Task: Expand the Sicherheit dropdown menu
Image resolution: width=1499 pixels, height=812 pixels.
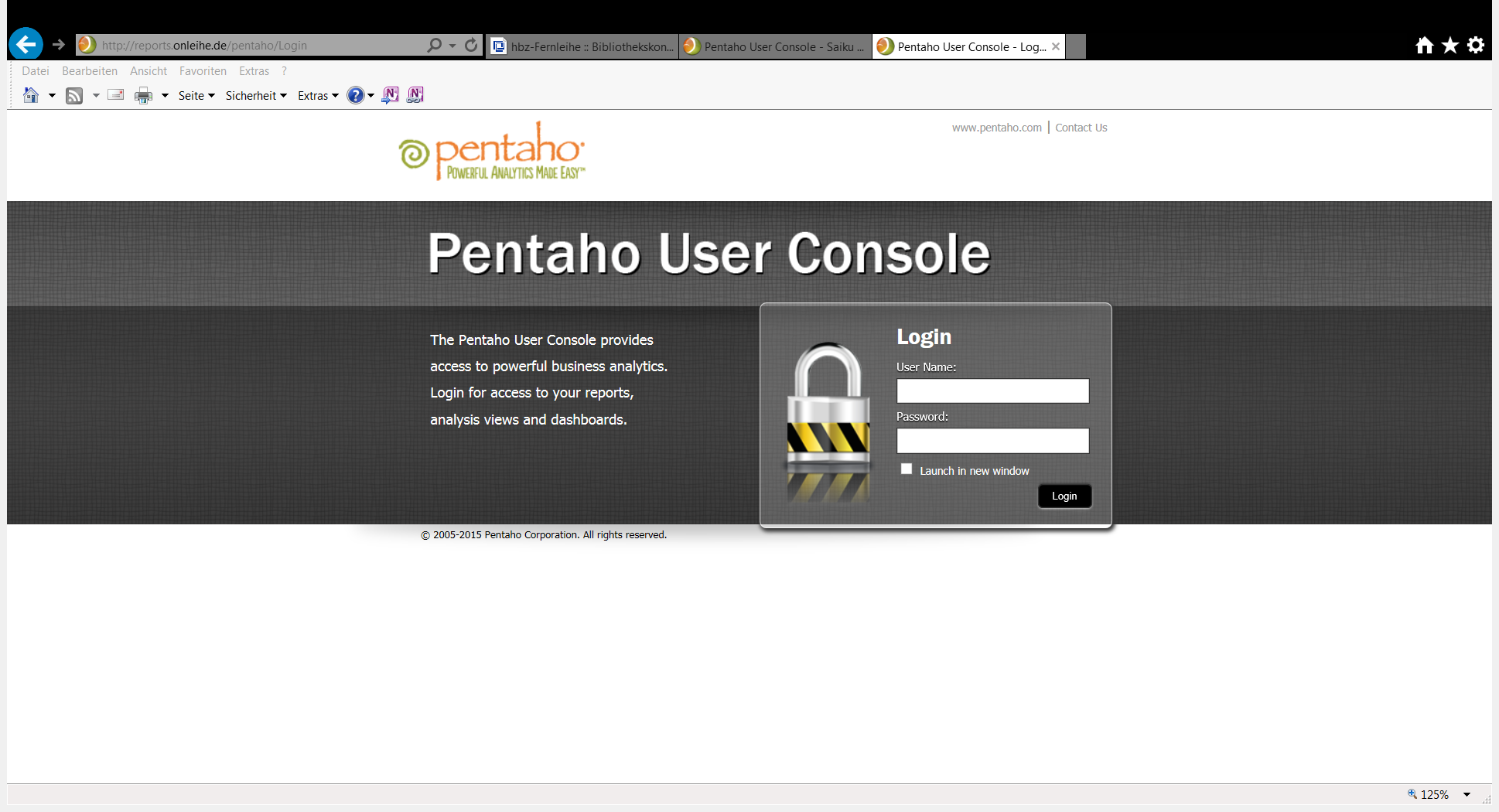Action: coord(256,96)
